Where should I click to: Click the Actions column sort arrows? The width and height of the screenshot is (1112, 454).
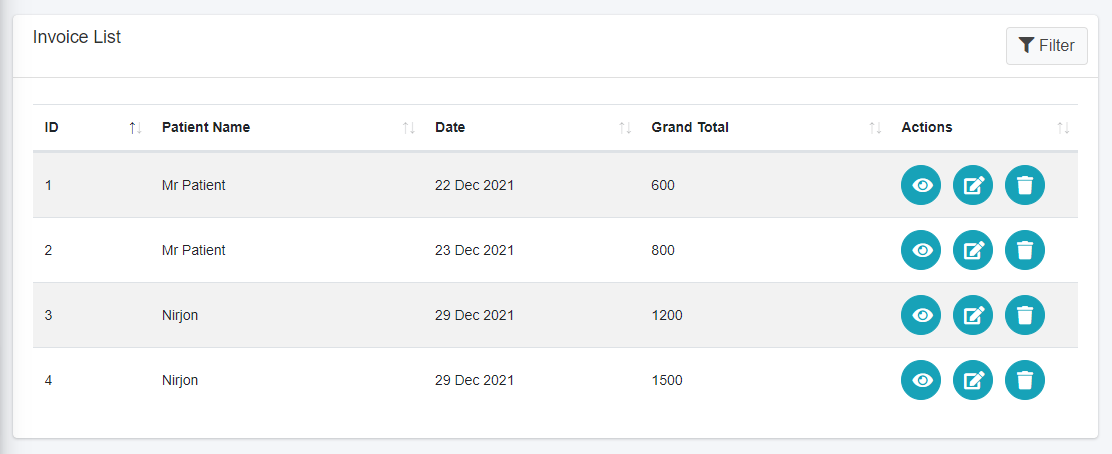pos(1063,128)
